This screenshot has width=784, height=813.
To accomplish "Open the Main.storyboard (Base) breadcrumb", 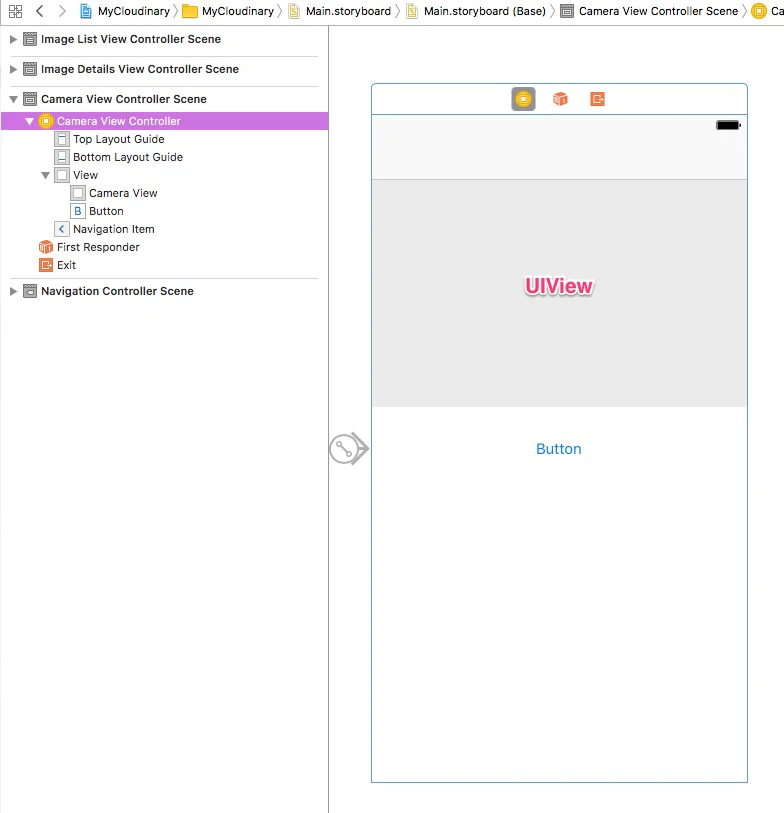I will click(x=476, y=11).
